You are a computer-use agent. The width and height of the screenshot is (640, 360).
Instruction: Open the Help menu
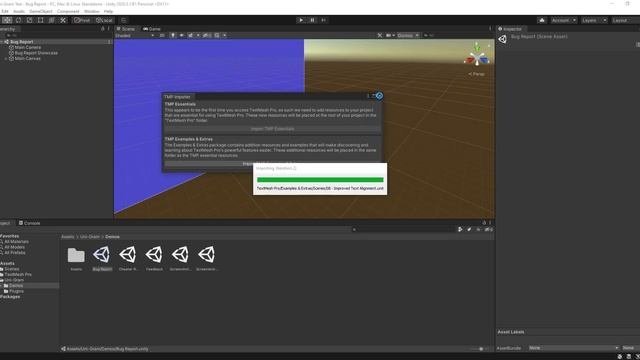pos(109,11)
